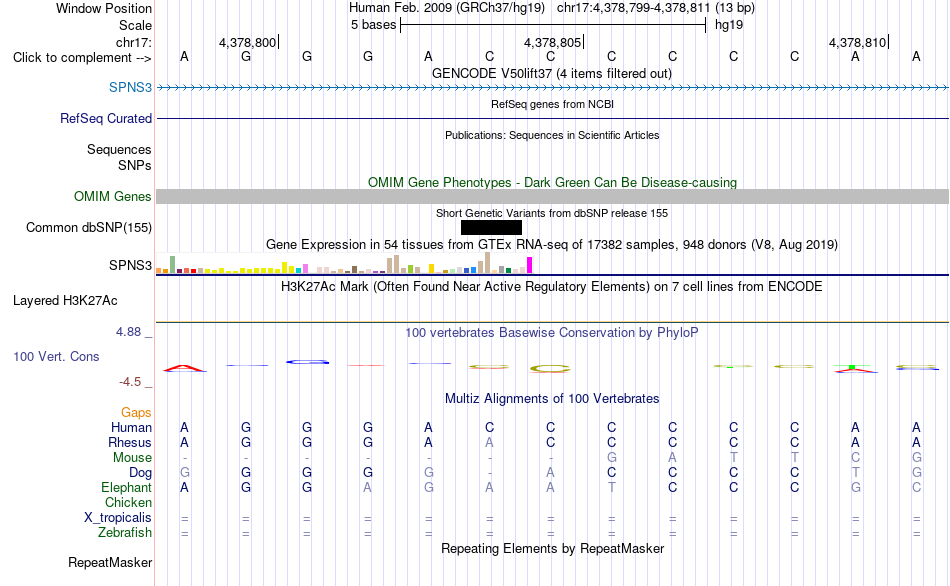Screen dimensions: 950x586
Task: Click the Elephant alignment row label
Action: pos(127,487)
